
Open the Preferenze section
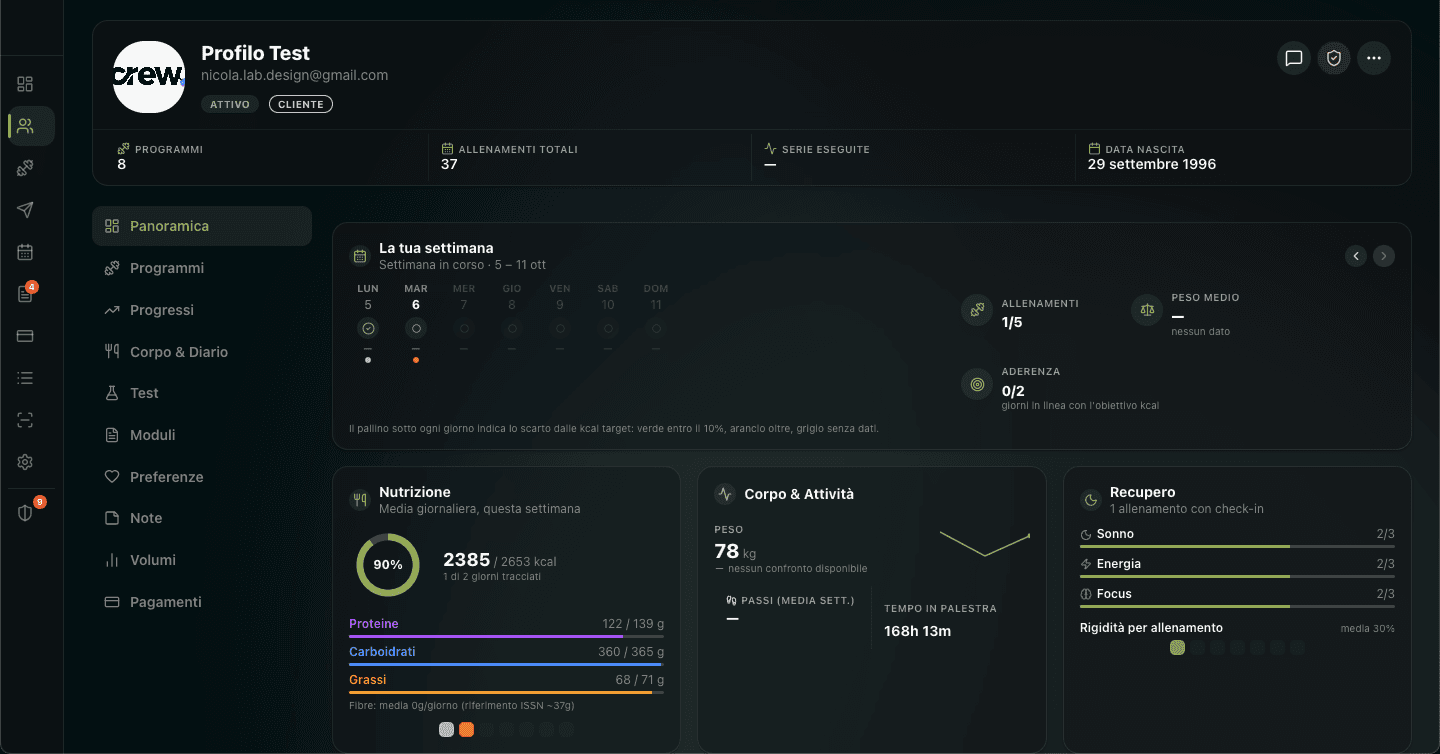[x=202, y=477]
